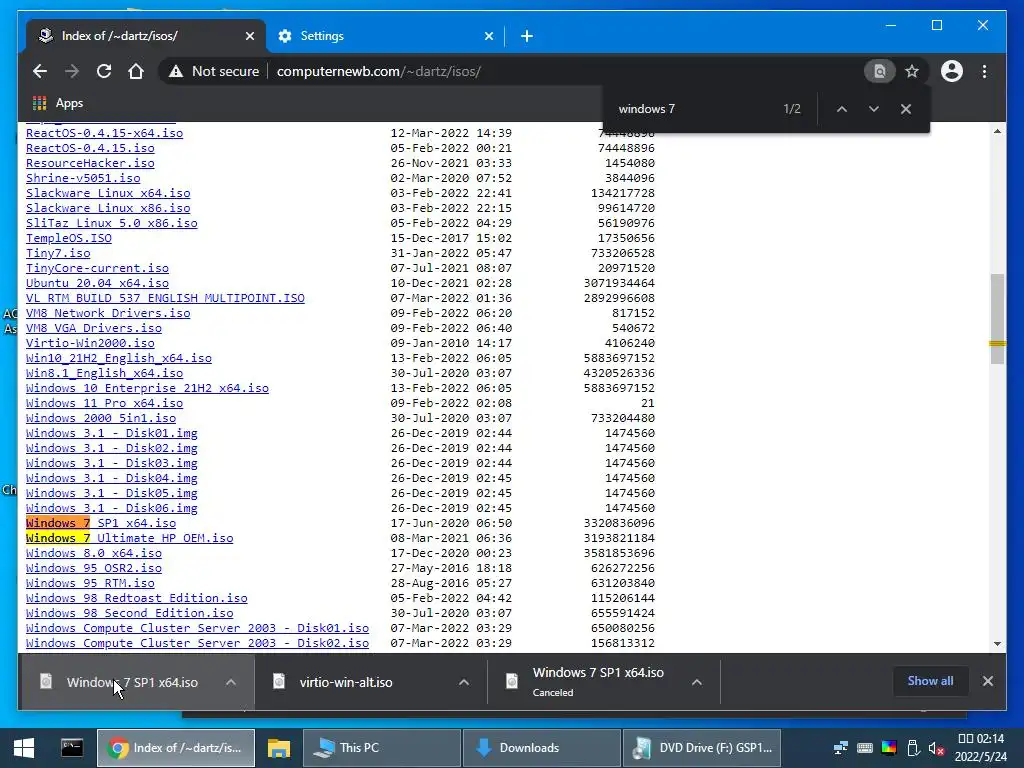
Task: Switch to DVD Drive (F:) taskbar window
Action: (701, 748)
